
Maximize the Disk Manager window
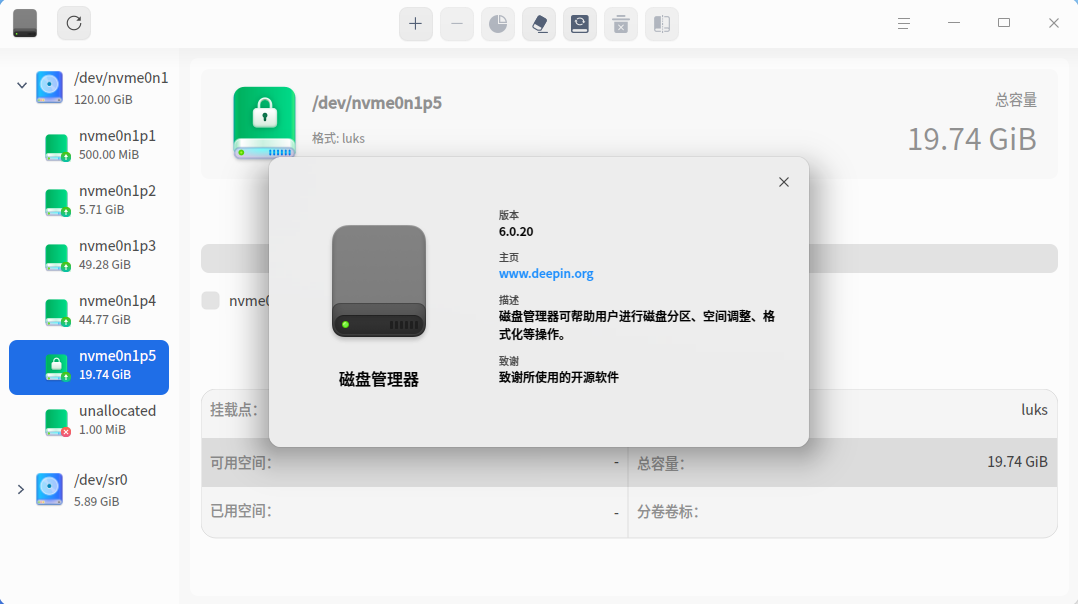[x=1004, y=23]
